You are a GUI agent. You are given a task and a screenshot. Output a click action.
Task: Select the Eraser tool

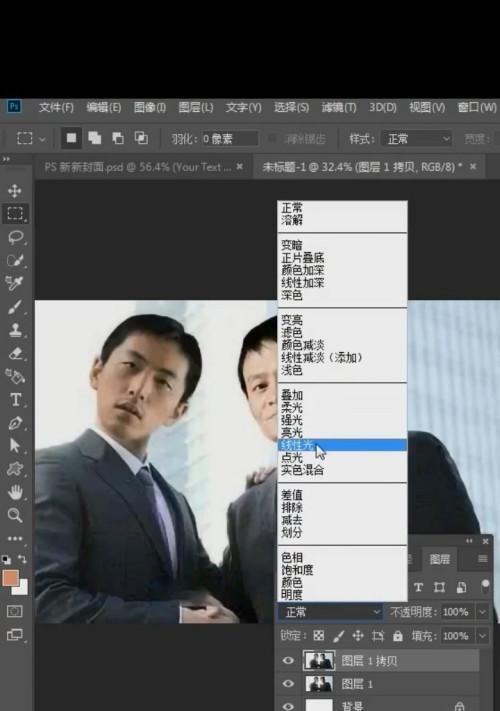[15, 353]
